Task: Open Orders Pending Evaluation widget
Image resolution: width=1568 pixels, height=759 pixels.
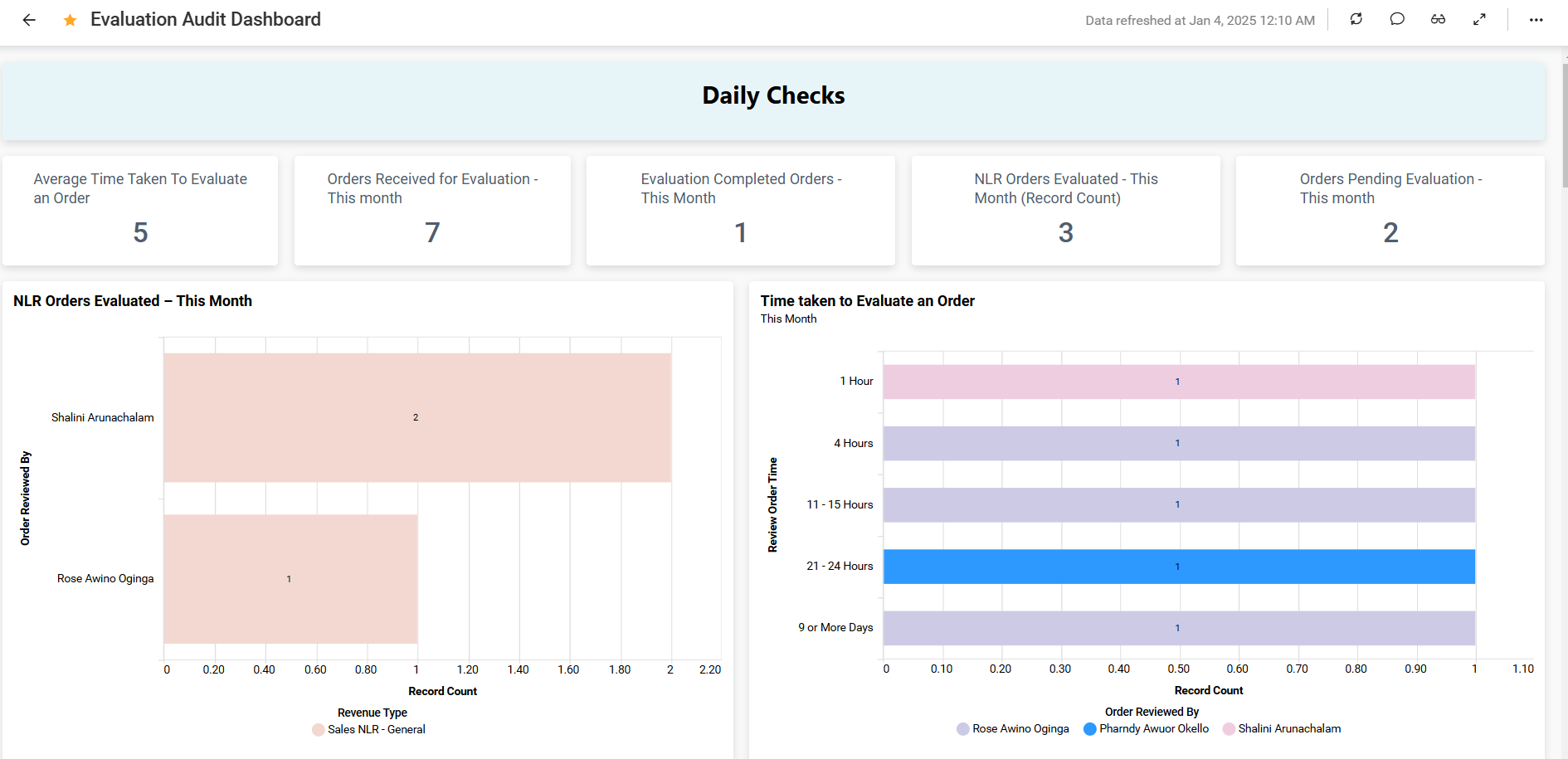Action: tap(1390, 211)
